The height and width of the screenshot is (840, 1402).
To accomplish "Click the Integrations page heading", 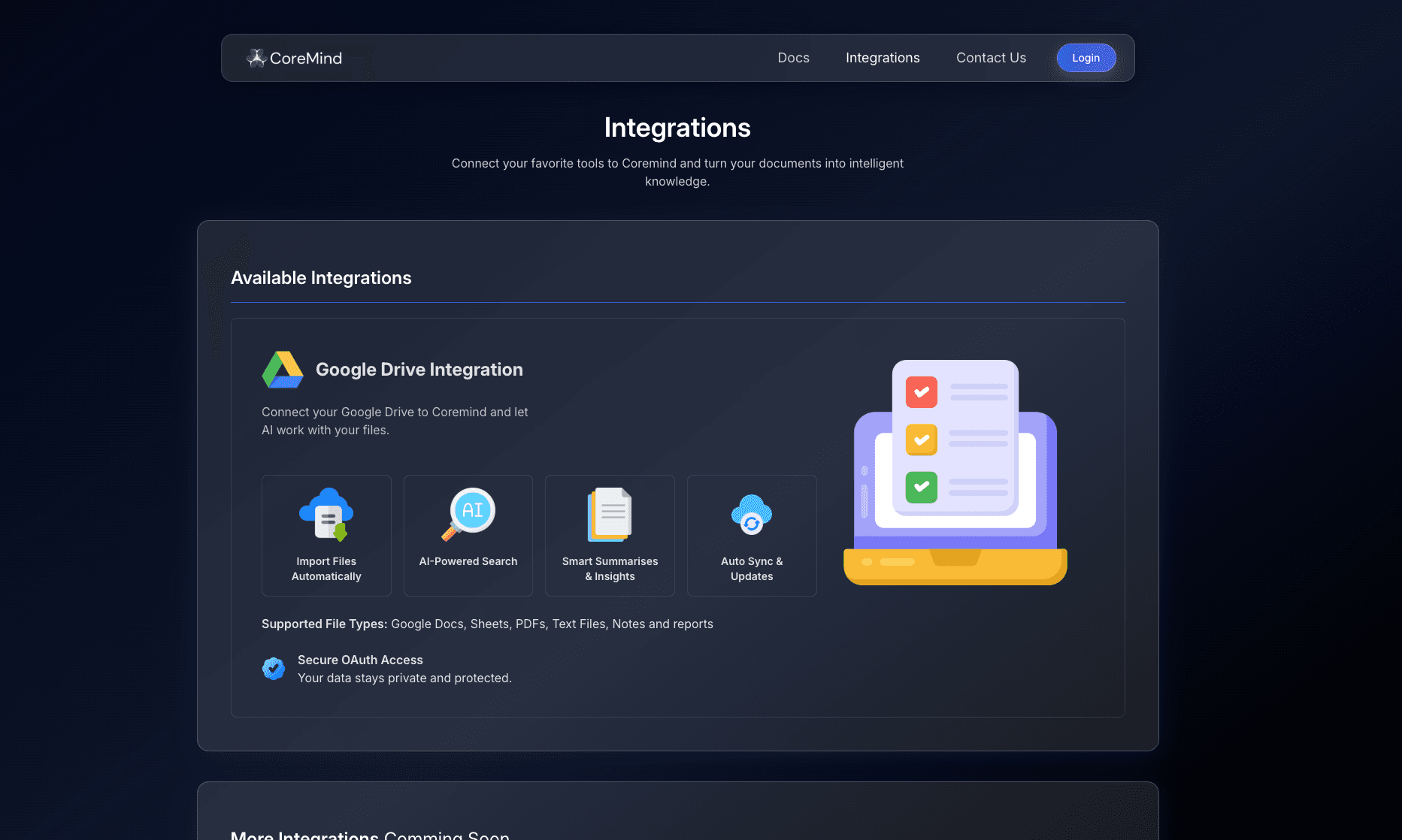I will tap(677, 128).
